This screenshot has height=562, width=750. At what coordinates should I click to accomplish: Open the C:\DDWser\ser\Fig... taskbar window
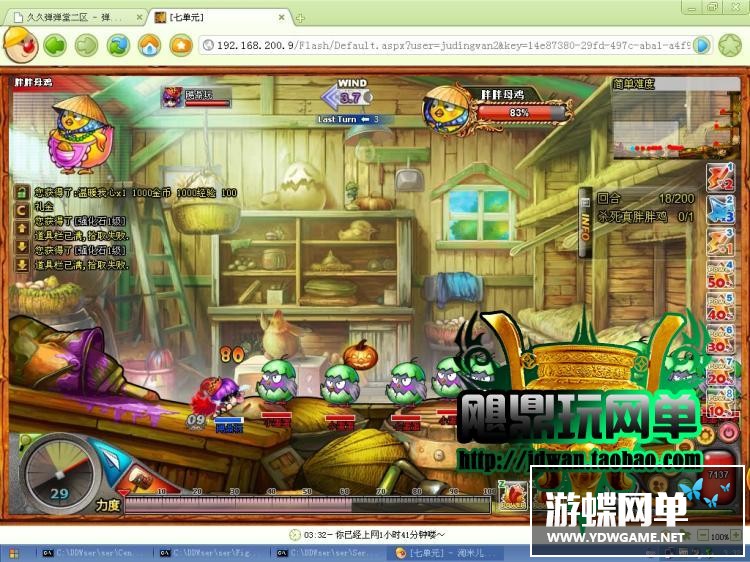pos(210,553)
